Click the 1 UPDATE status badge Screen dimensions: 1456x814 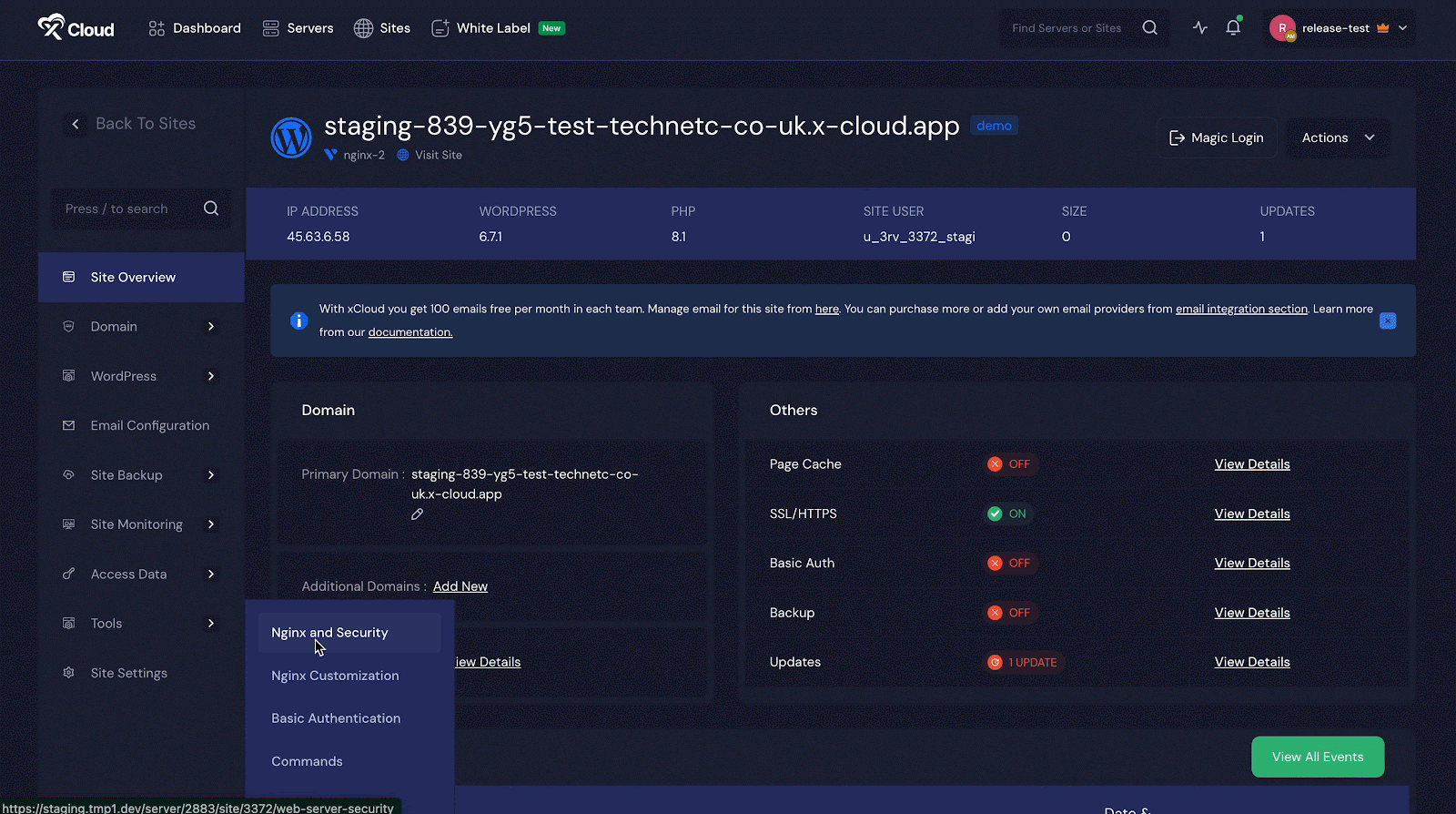(x=1024, y=662)
